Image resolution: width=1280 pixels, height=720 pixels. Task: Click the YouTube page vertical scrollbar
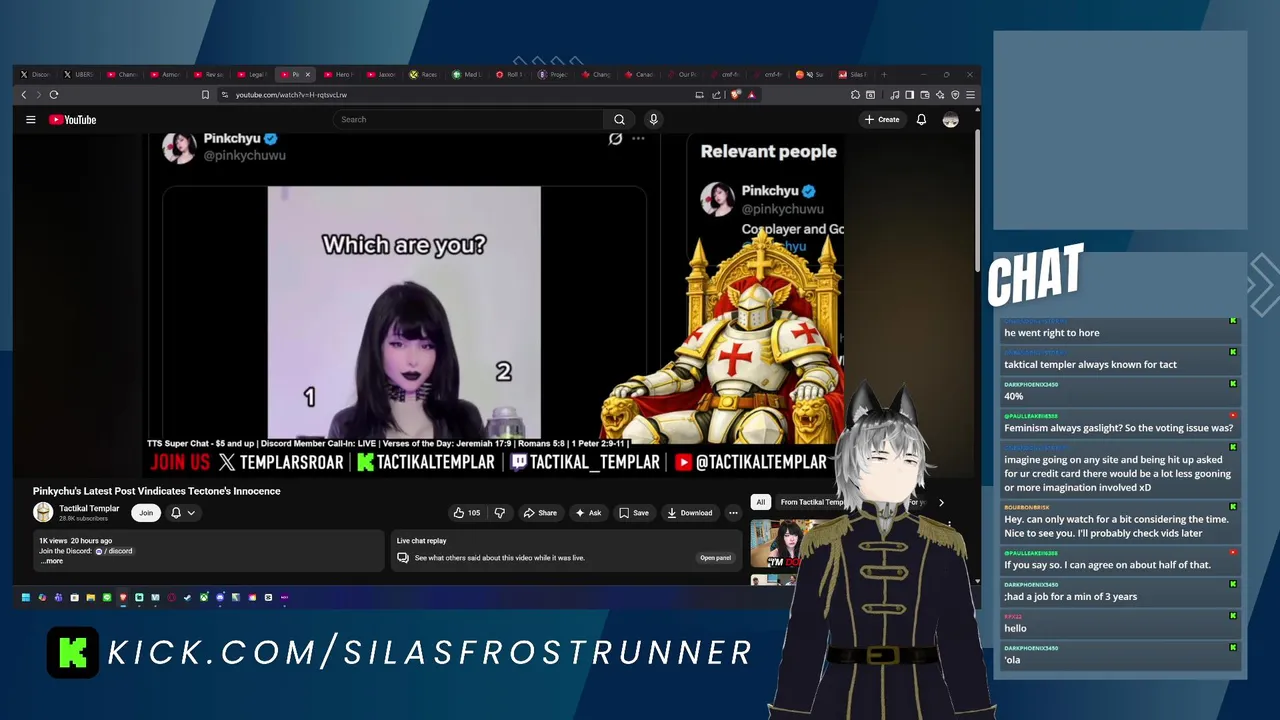coord(978,200)
